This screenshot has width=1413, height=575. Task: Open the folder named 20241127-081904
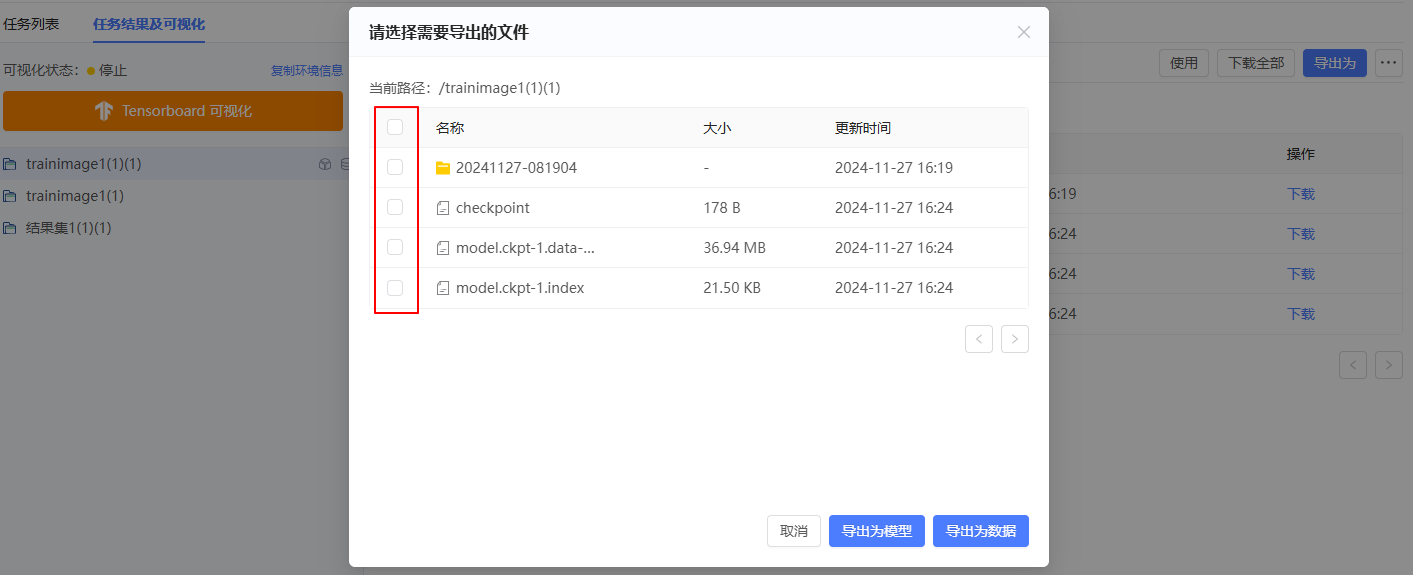(516, 168)
